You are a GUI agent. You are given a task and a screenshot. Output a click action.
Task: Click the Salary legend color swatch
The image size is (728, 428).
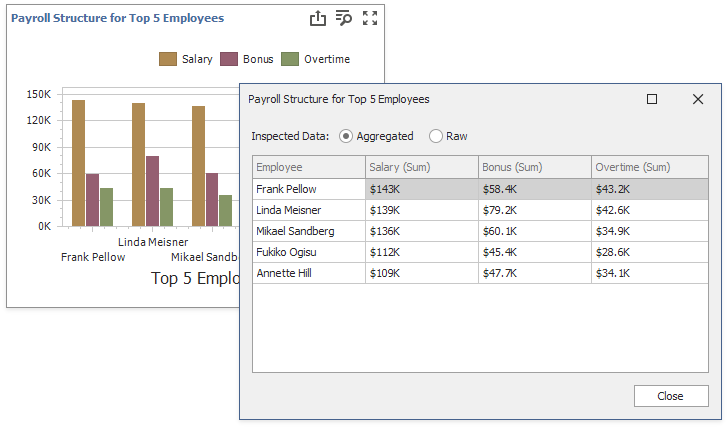coord(168,59)
